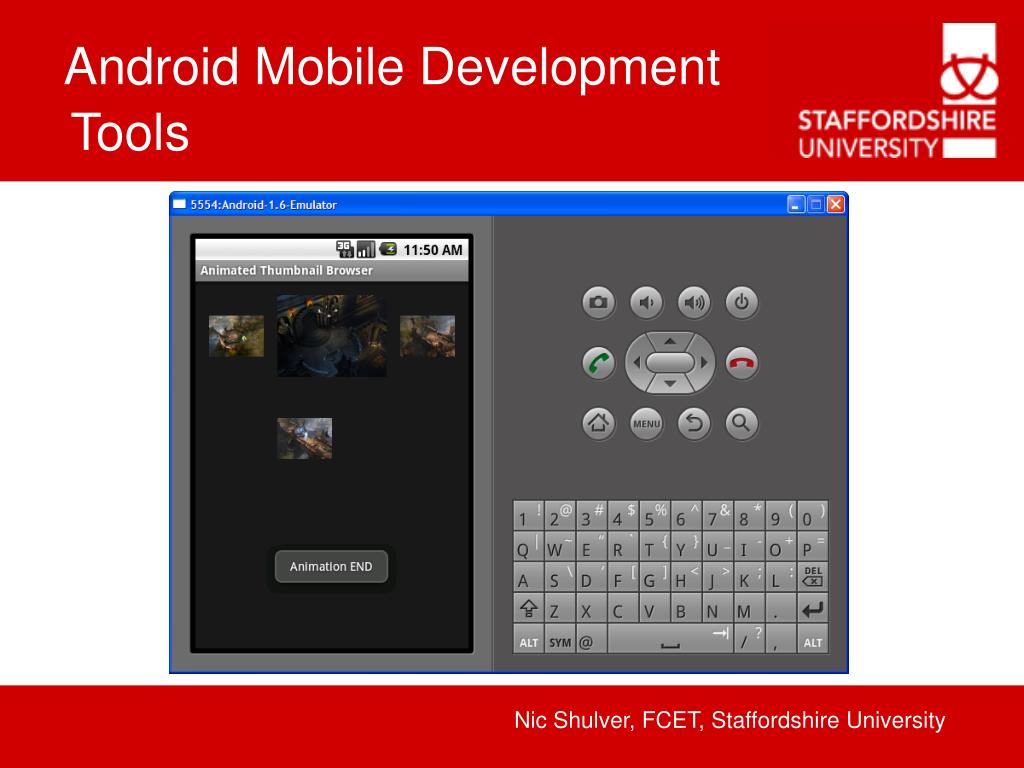Image resolution: width=1024 pixels, height=768 pixels.
Task: Click the Animated Thumbnail Browser title bar
Action: point(332,270)
